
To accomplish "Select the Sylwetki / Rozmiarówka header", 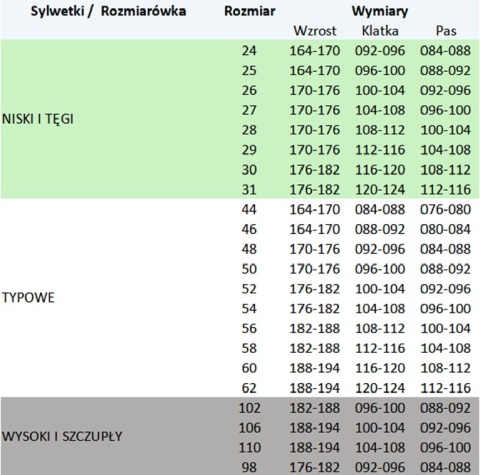I will pos(108,11).
